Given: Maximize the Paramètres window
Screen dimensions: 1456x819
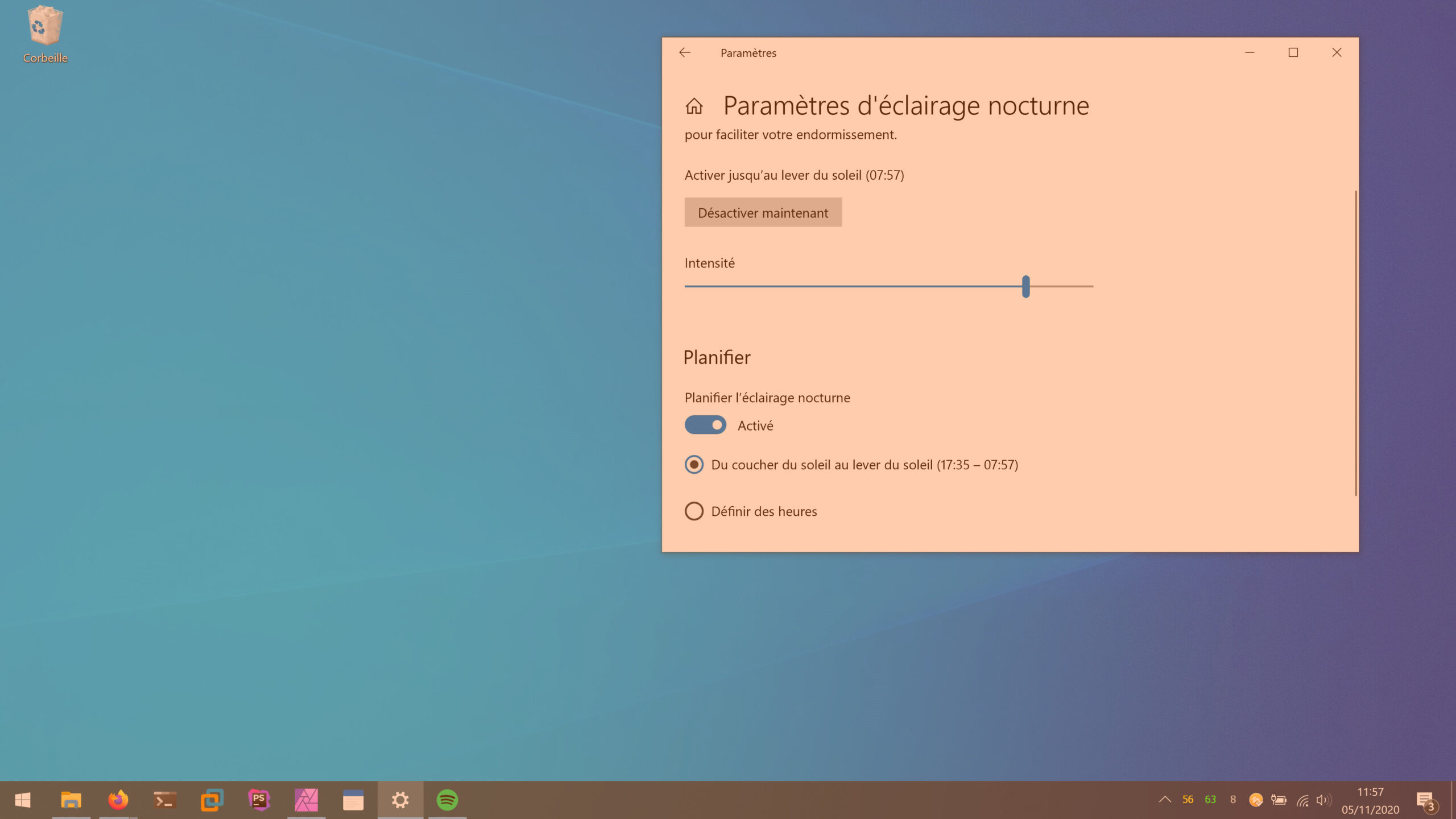Looking at the screenshot, I should pyautogui.click(x=1293, y=52).
